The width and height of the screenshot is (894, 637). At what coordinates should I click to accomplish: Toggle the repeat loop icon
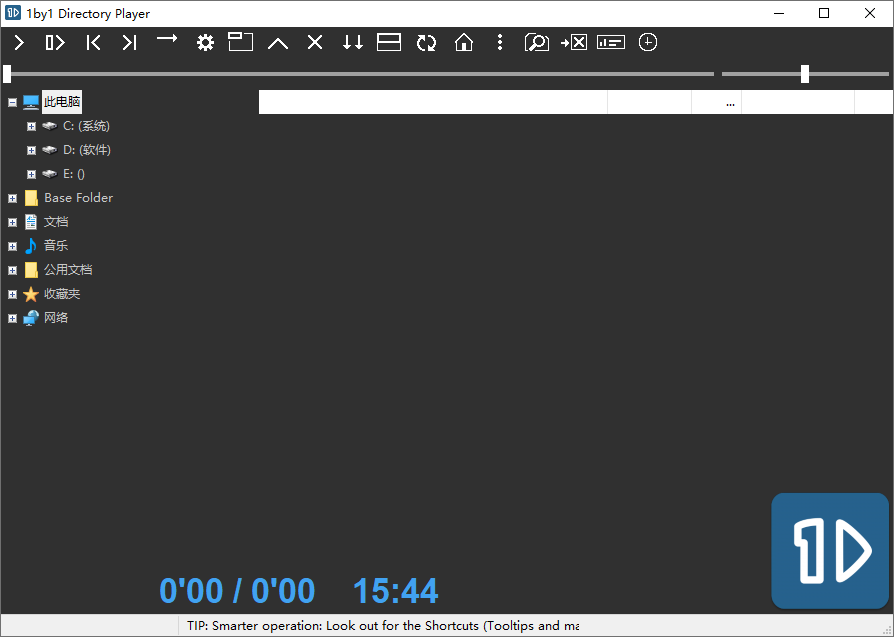[x=427, y=42]
